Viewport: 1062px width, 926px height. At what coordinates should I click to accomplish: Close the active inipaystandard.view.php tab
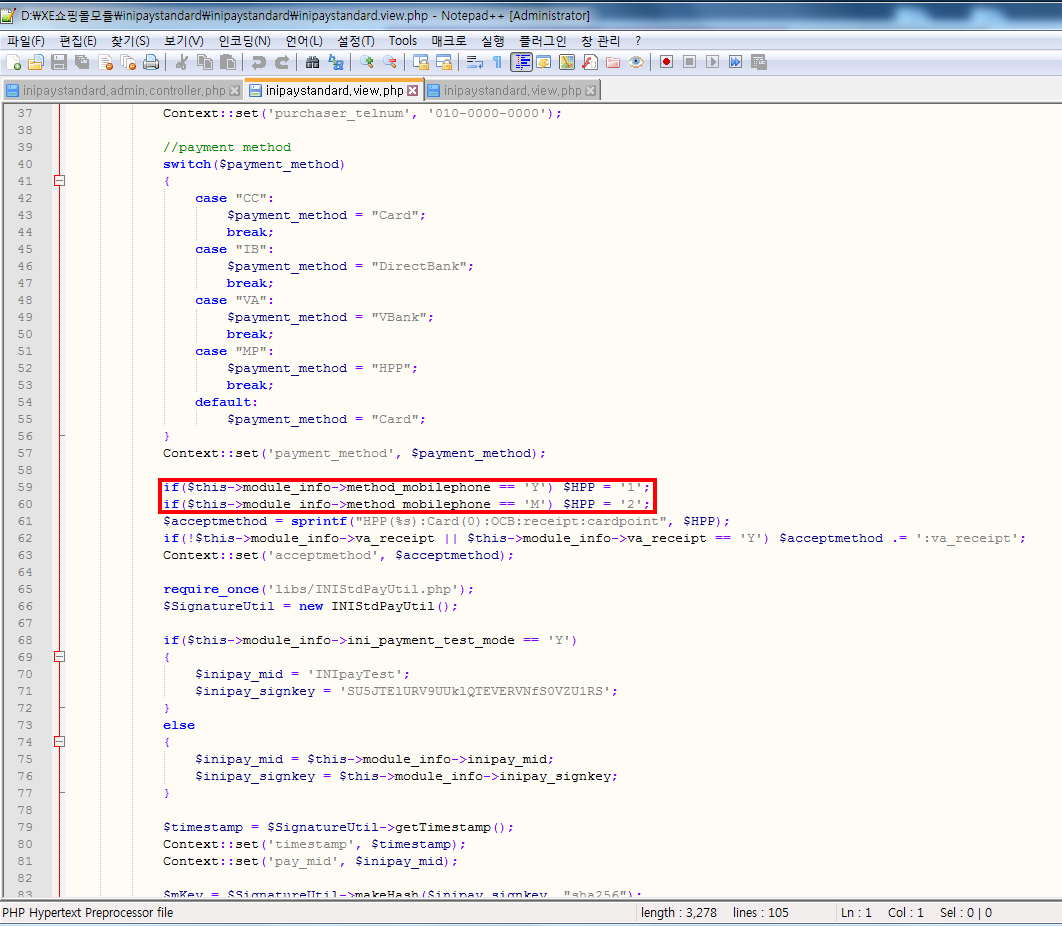point(412,91)
